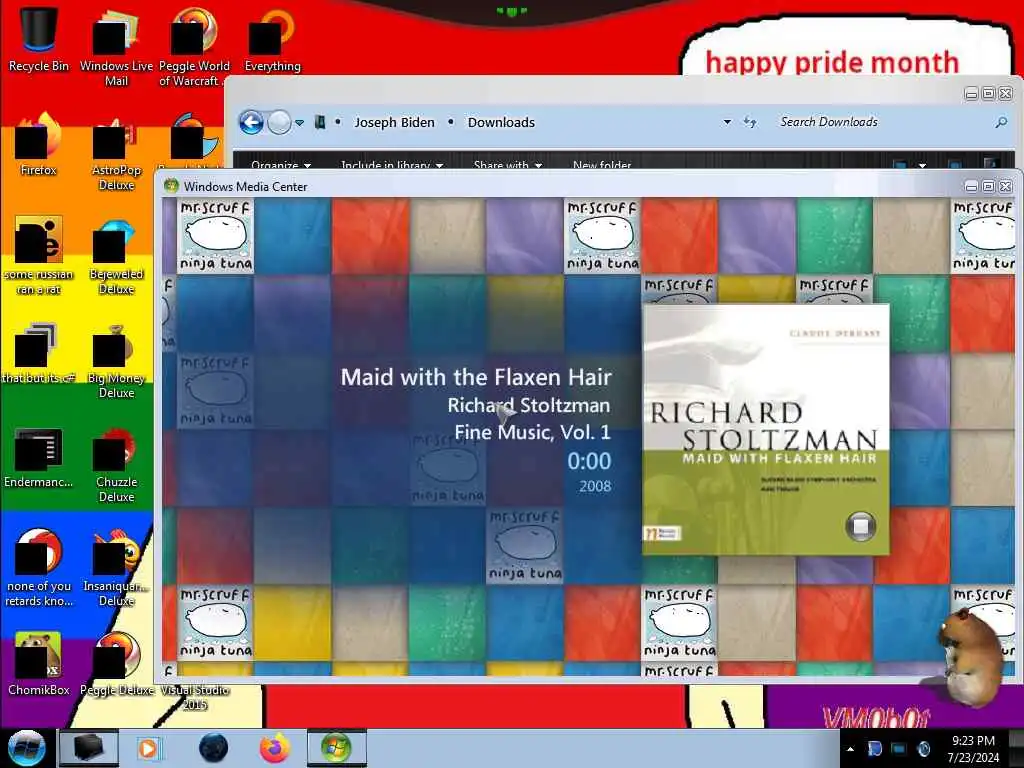This screenshot has height=768, width=1024.
Task: Minimize the Windows Media Center window
Action: tap(971, 187)
